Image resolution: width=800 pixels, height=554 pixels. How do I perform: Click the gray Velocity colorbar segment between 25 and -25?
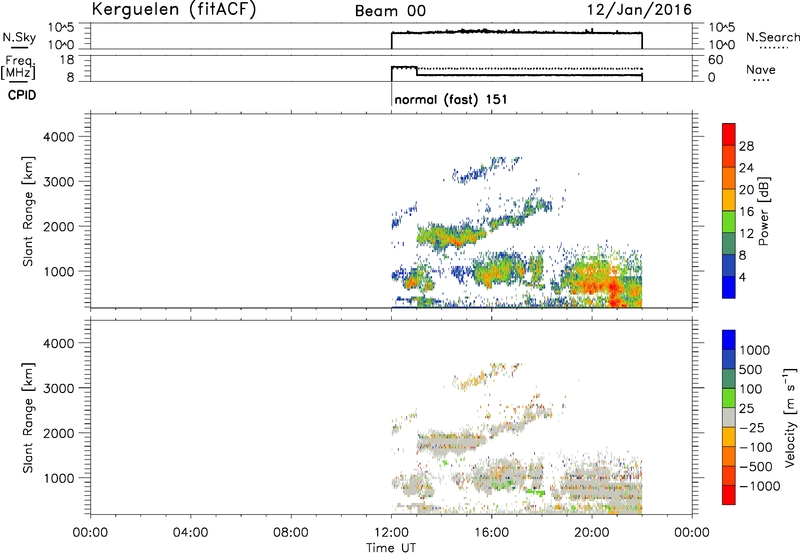click(x=729, y=418)
